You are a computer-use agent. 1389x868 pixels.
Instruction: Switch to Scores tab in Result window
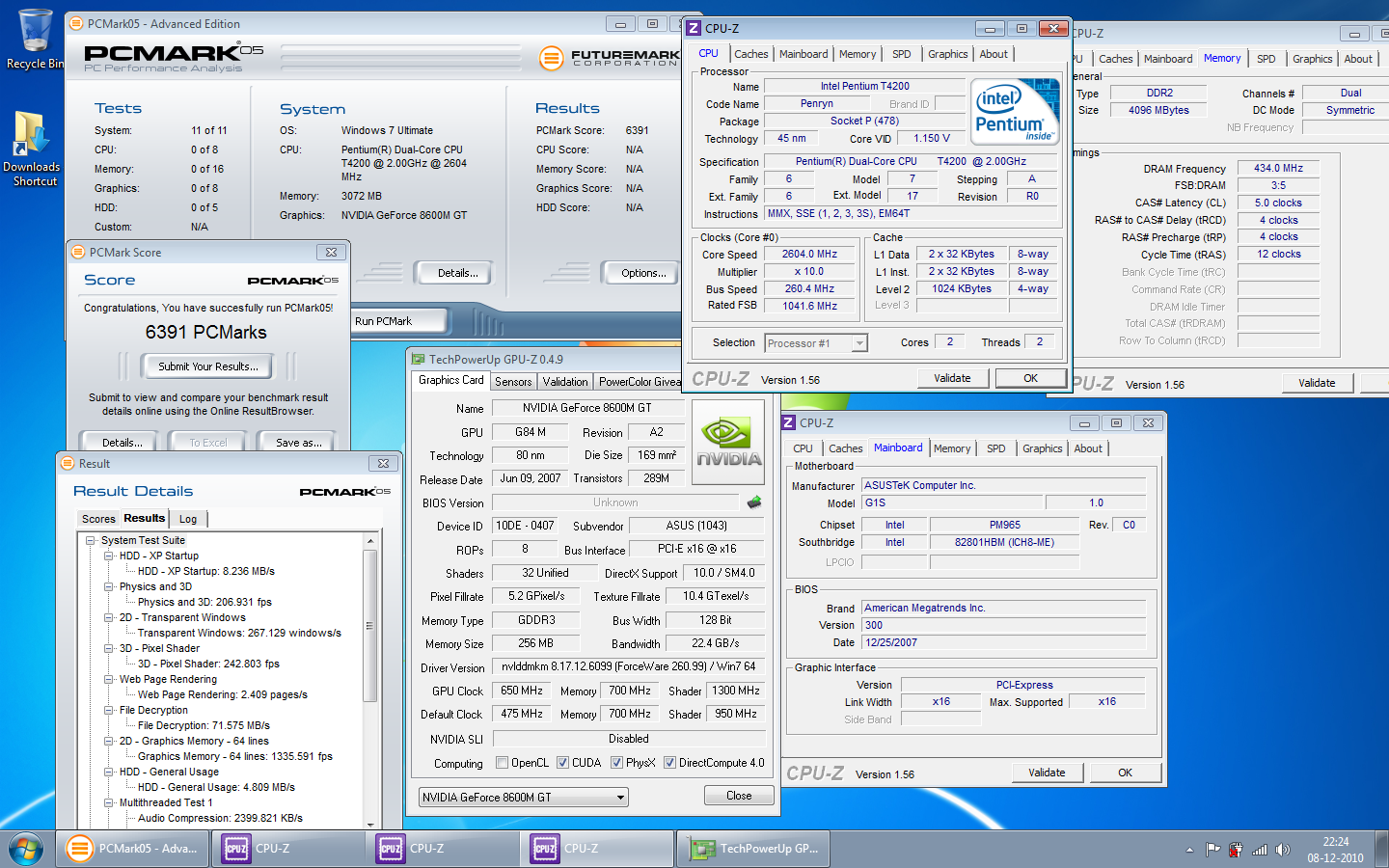[x=98, y=519]
